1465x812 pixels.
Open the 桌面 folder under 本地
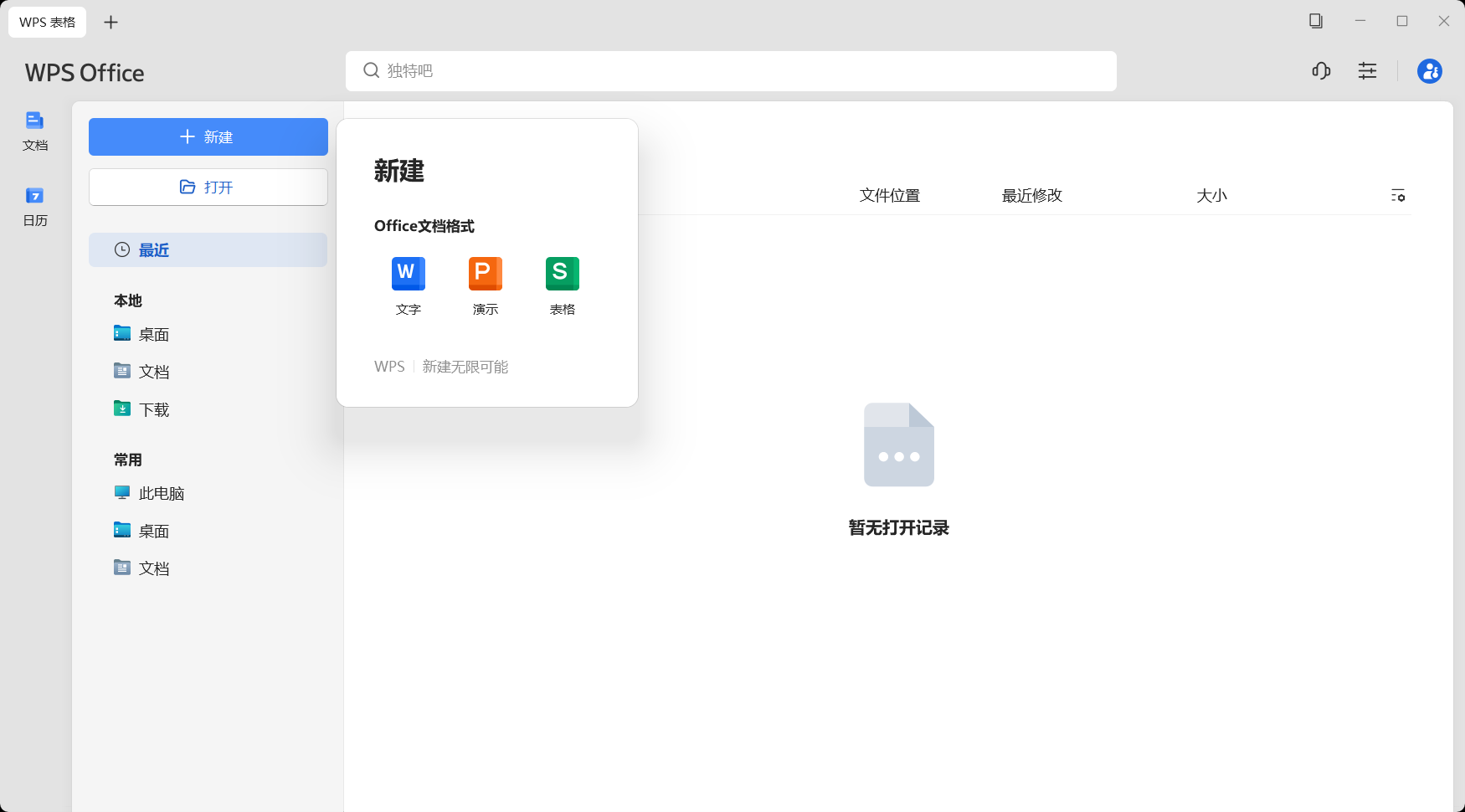(154, 333)
